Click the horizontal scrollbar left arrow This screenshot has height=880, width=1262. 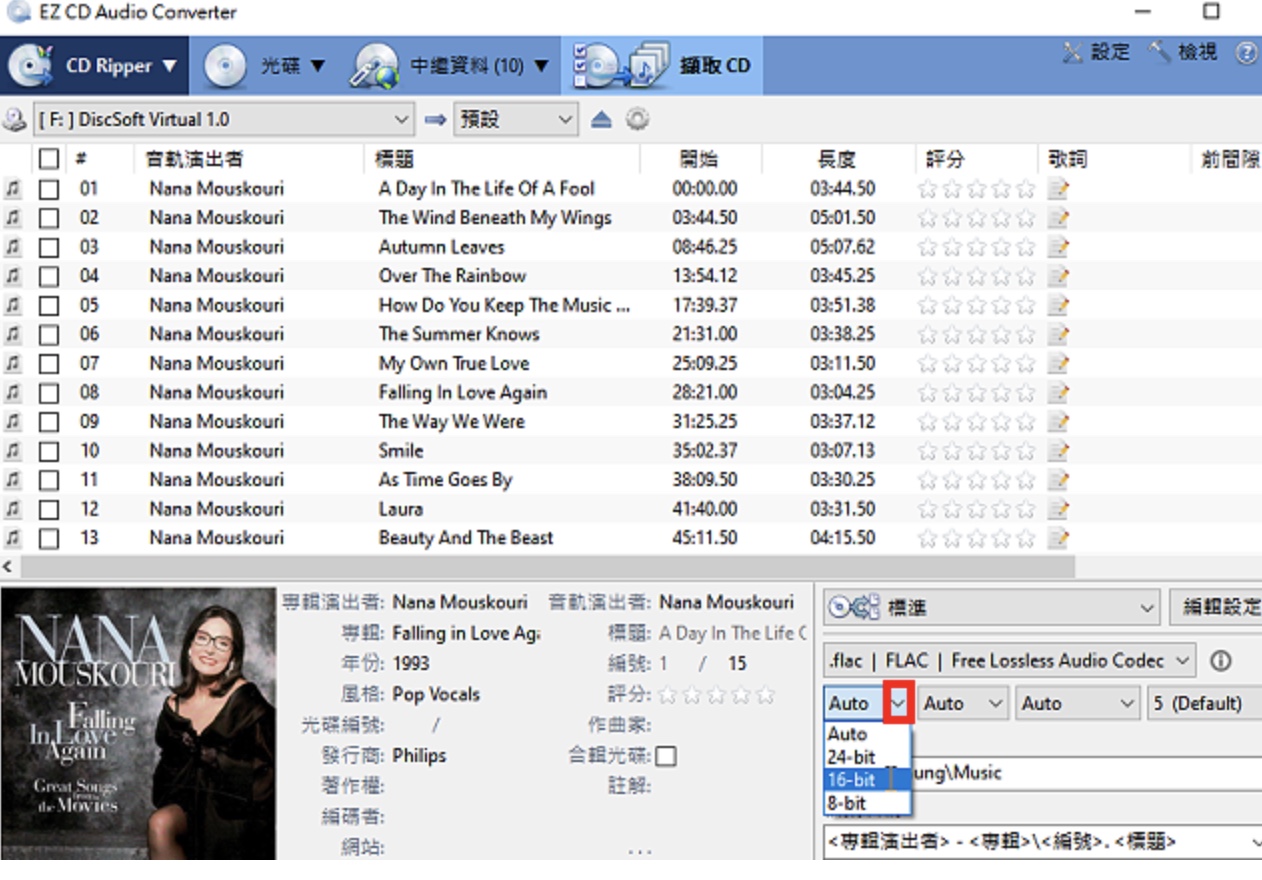click(x=9, y=567)
